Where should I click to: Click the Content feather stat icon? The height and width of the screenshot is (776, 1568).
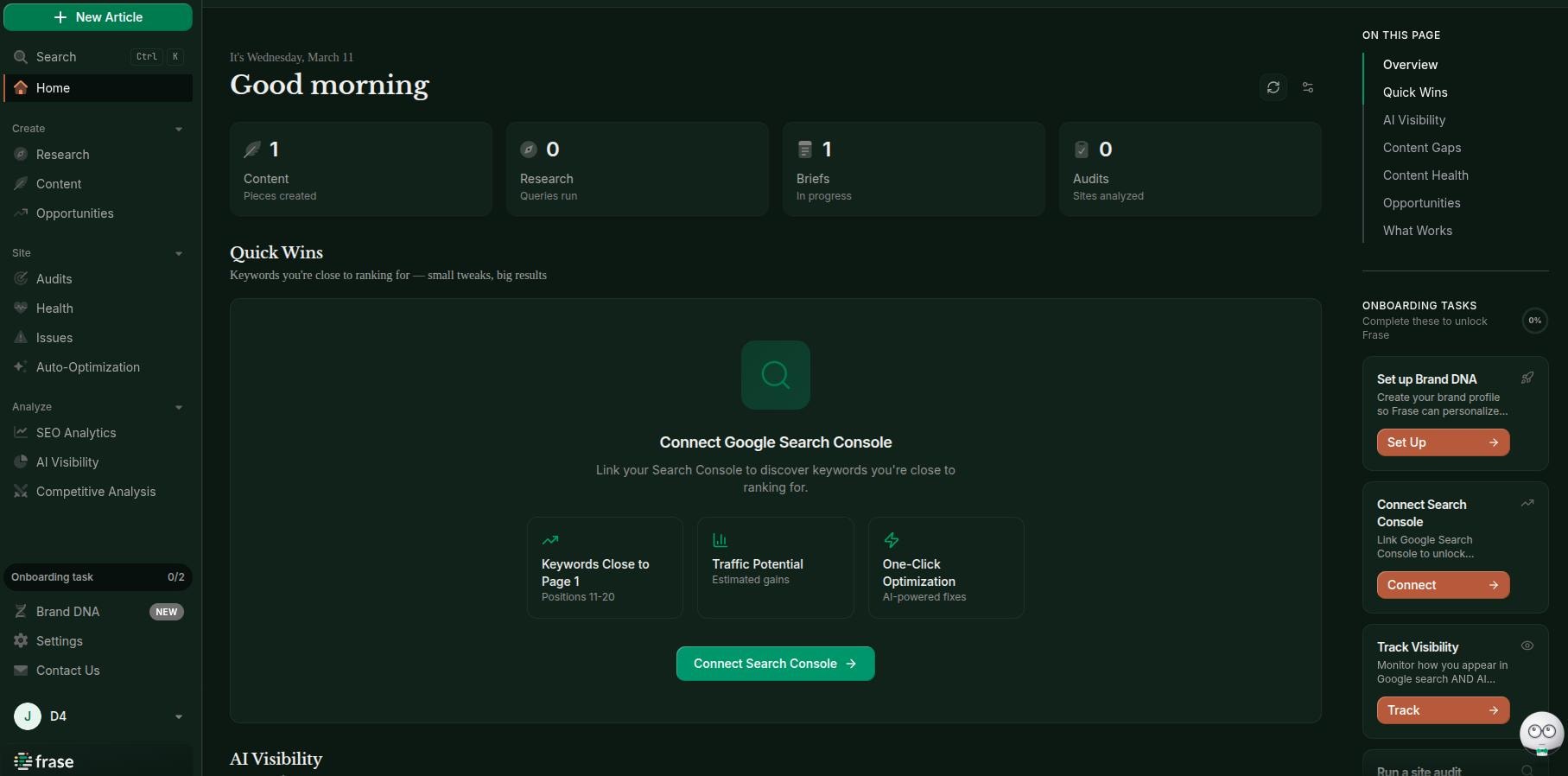(x=252, y=149)
